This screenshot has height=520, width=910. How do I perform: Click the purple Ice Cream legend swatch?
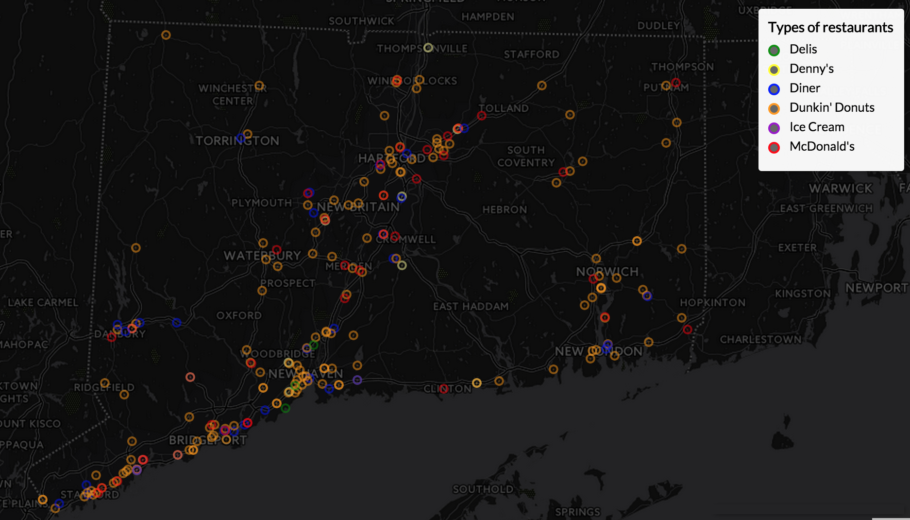click(774, 128)
